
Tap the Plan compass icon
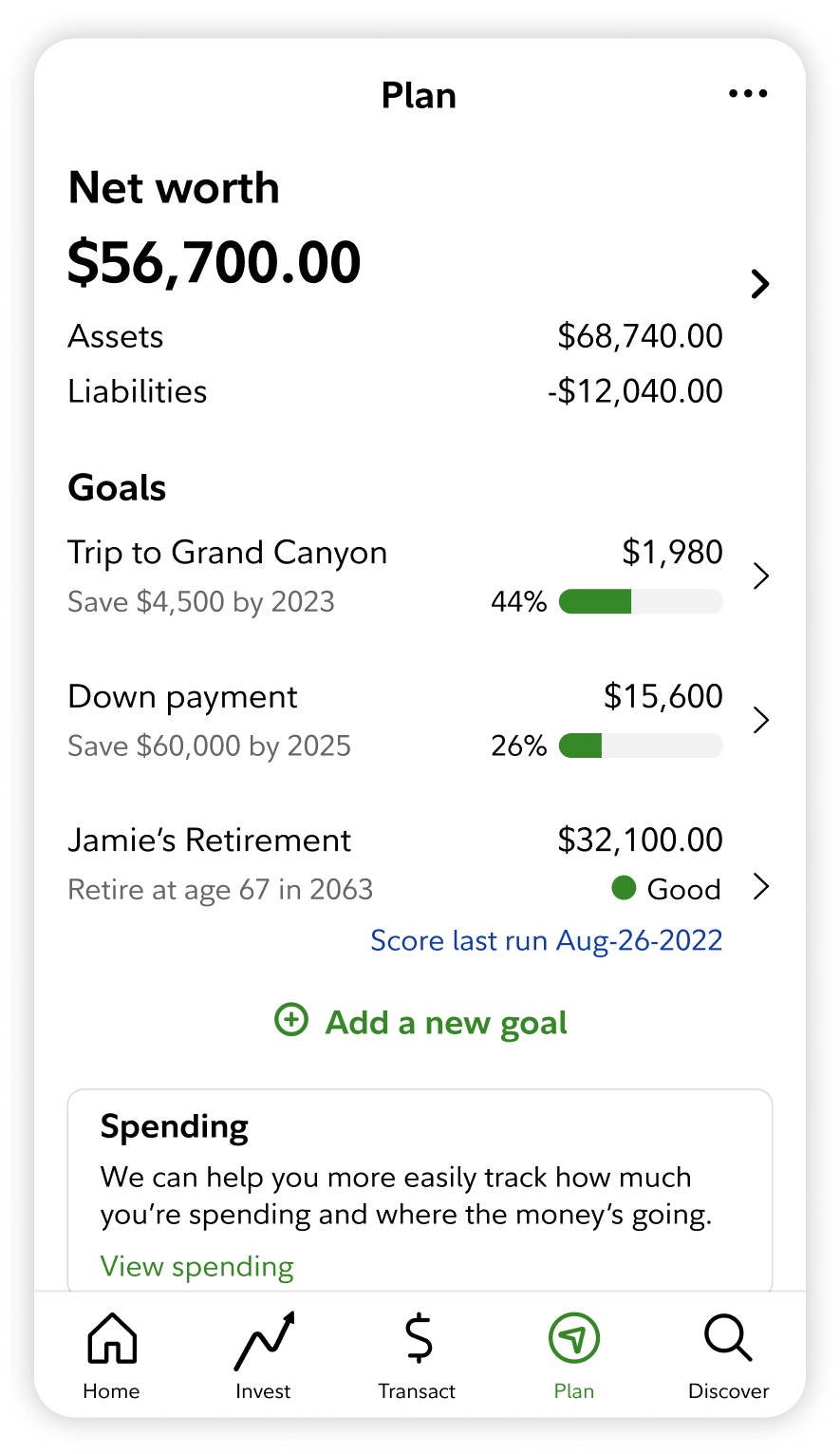point(574,1339)
